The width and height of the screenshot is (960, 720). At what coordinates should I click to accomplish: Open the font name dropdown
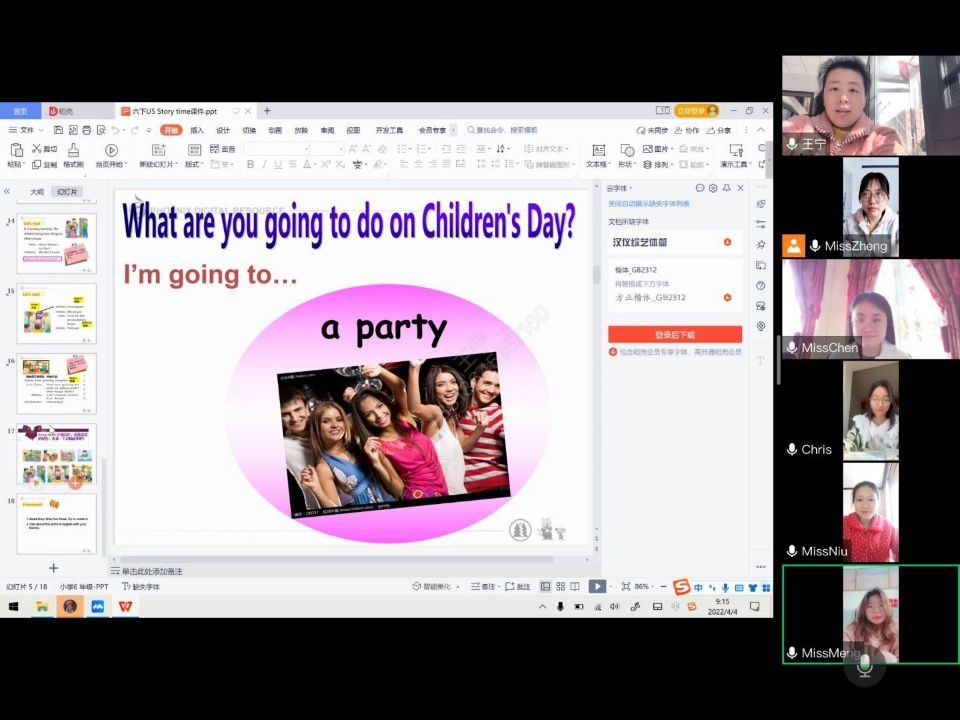(x=306, y=149)
